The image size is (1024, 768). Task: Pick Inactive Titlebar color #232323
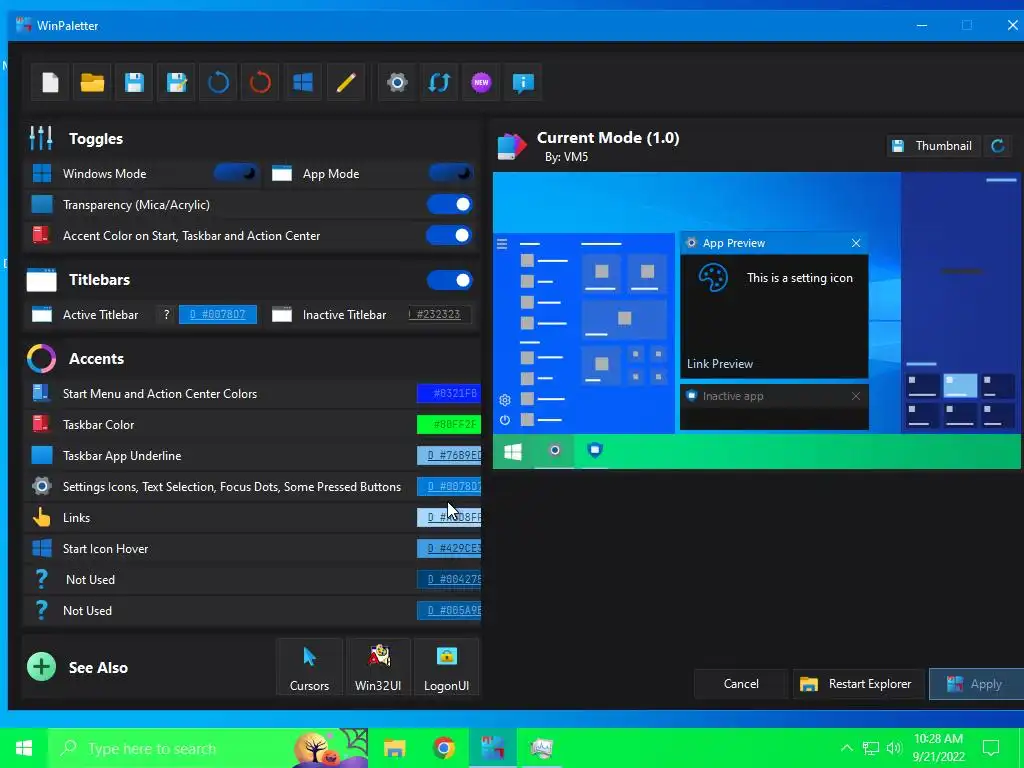point(440,314)
